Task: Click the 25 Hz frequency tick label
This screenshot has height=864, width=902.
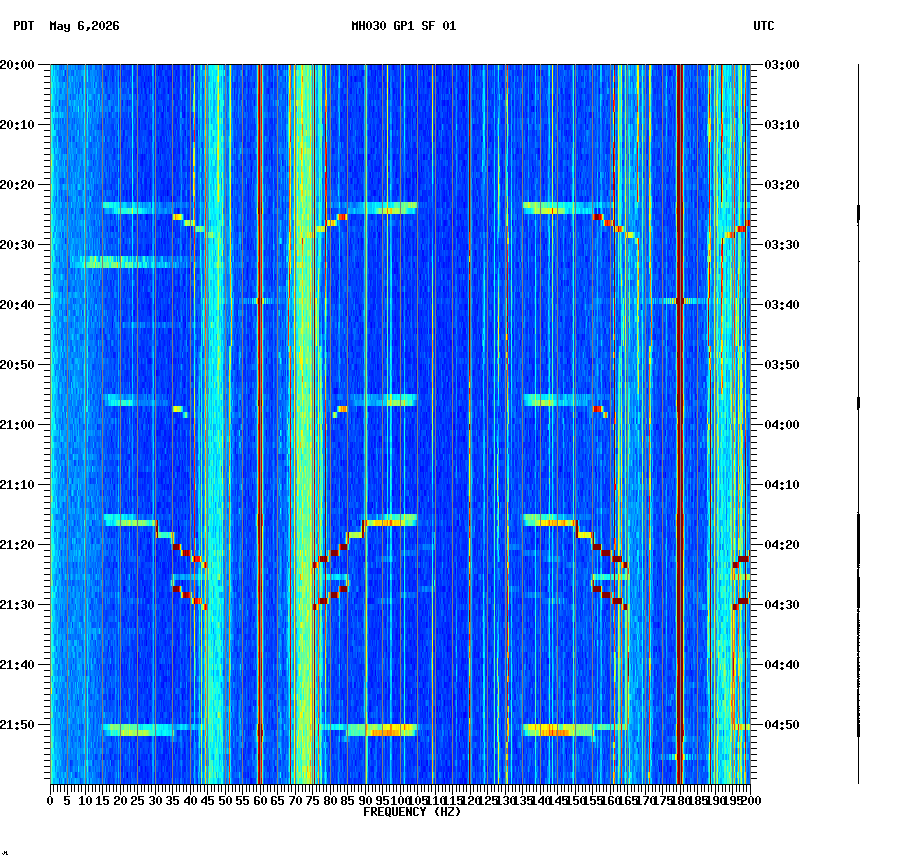Action: click(137, 801)
